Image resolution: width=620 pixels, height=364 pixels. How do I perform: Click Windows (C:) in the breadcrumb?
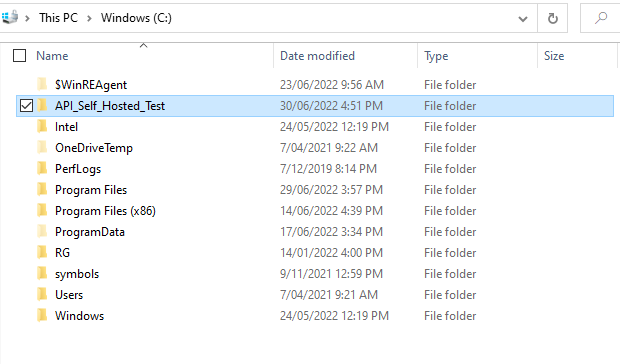(136, 18)
